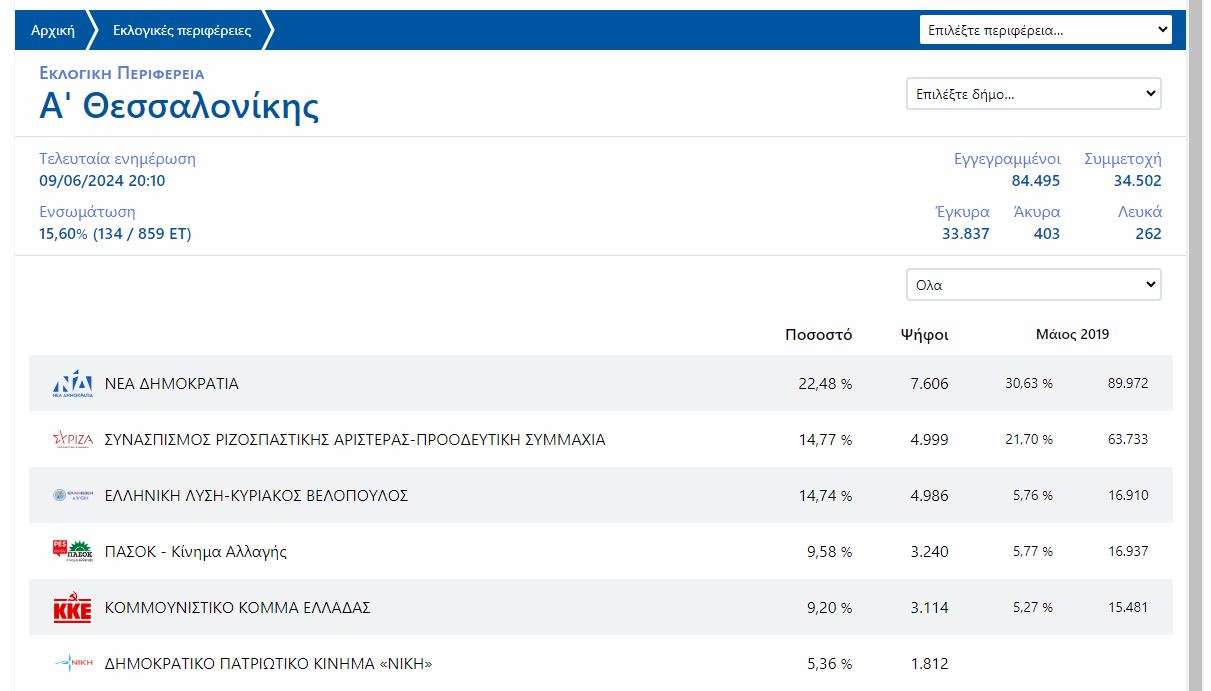
Task: Click ΝΙΚΗ percentage 5,36 %
Action: coord(829,663)
